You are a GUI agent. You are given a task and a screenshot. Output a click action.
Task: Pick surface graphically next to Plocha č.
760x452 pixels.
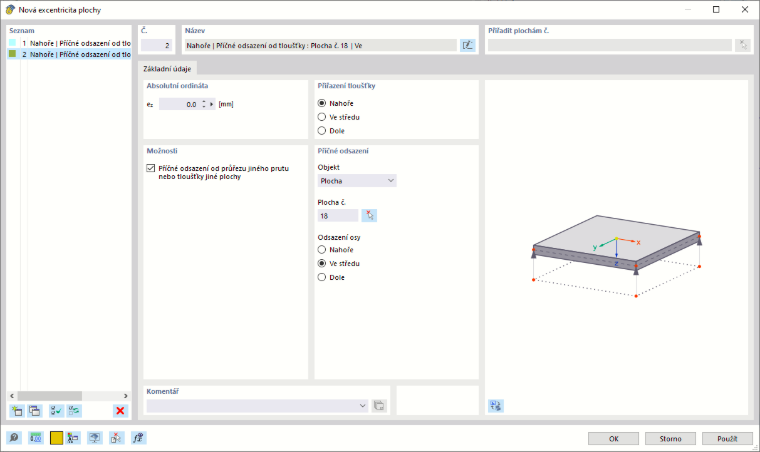pos(369,216)
